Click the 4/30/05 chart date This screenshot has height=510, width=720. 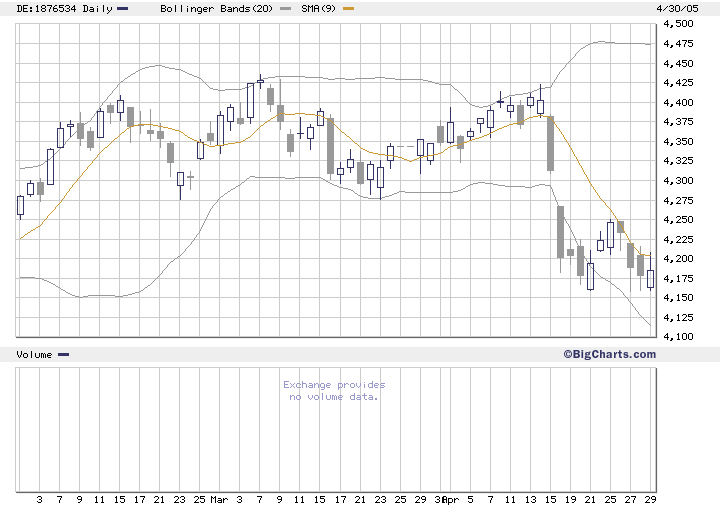click(x=678, y=9)
